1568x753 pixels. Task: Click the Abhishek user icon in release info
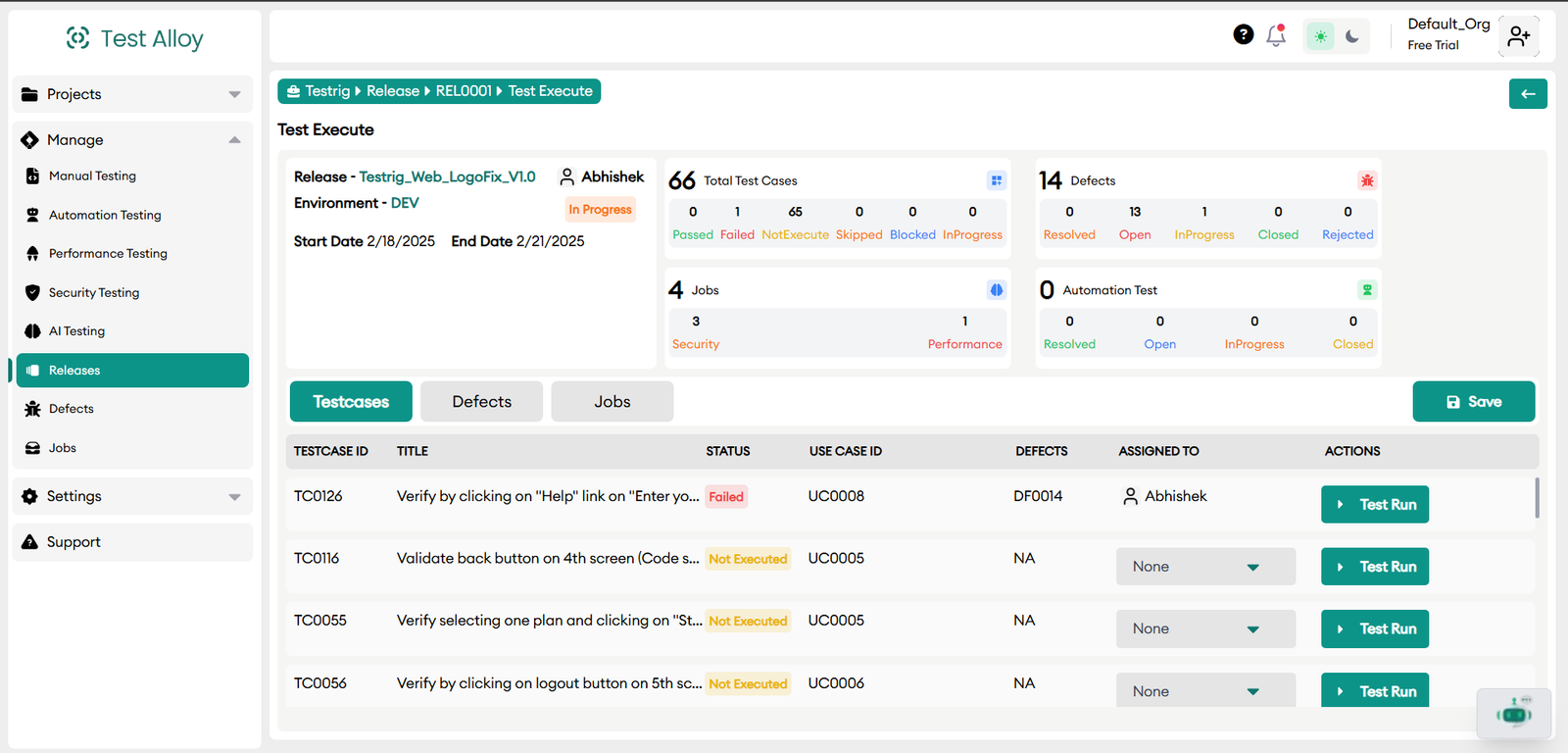pos(566,176)
